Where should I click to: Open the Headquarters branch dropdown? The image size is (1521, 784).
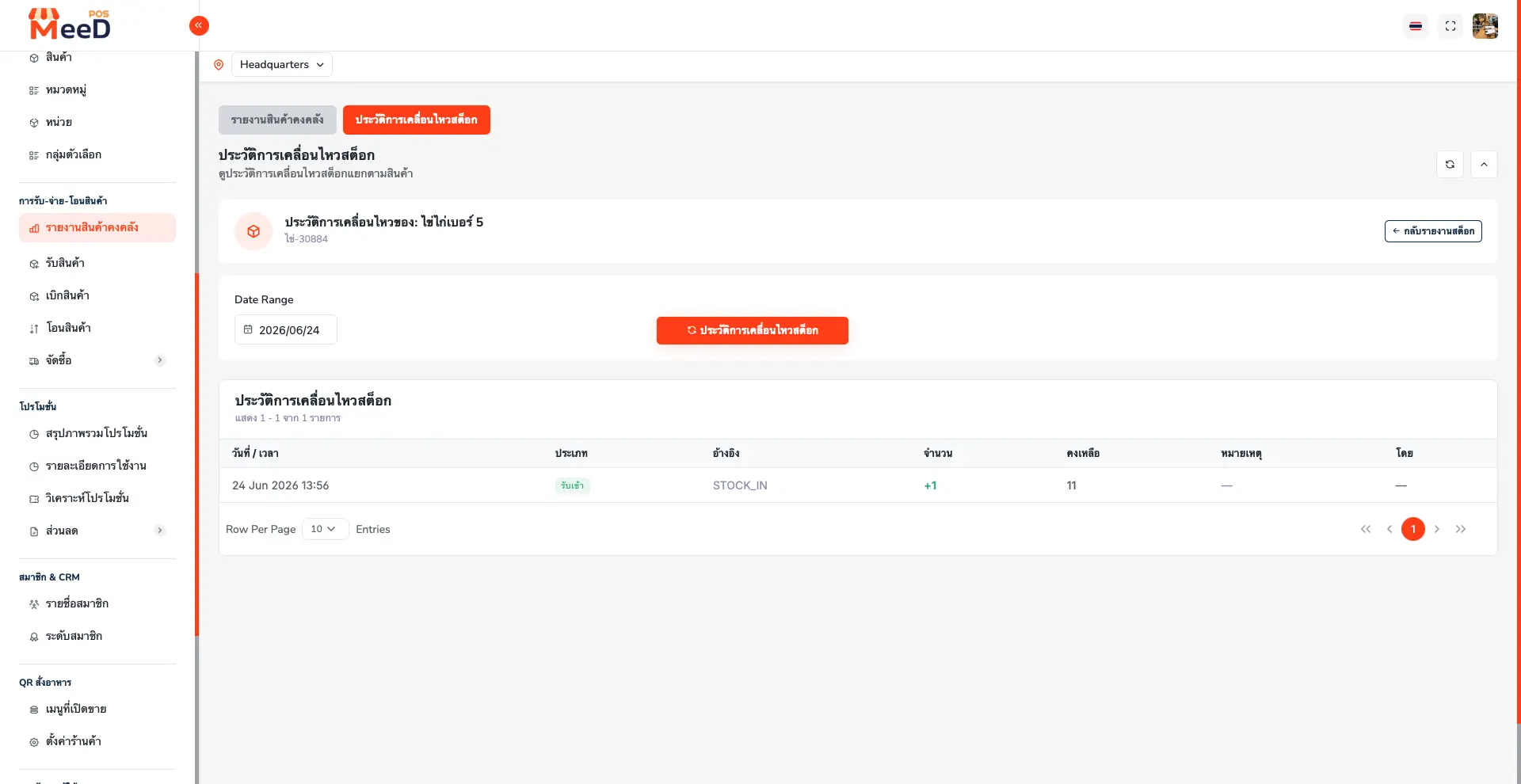(282, 65)
